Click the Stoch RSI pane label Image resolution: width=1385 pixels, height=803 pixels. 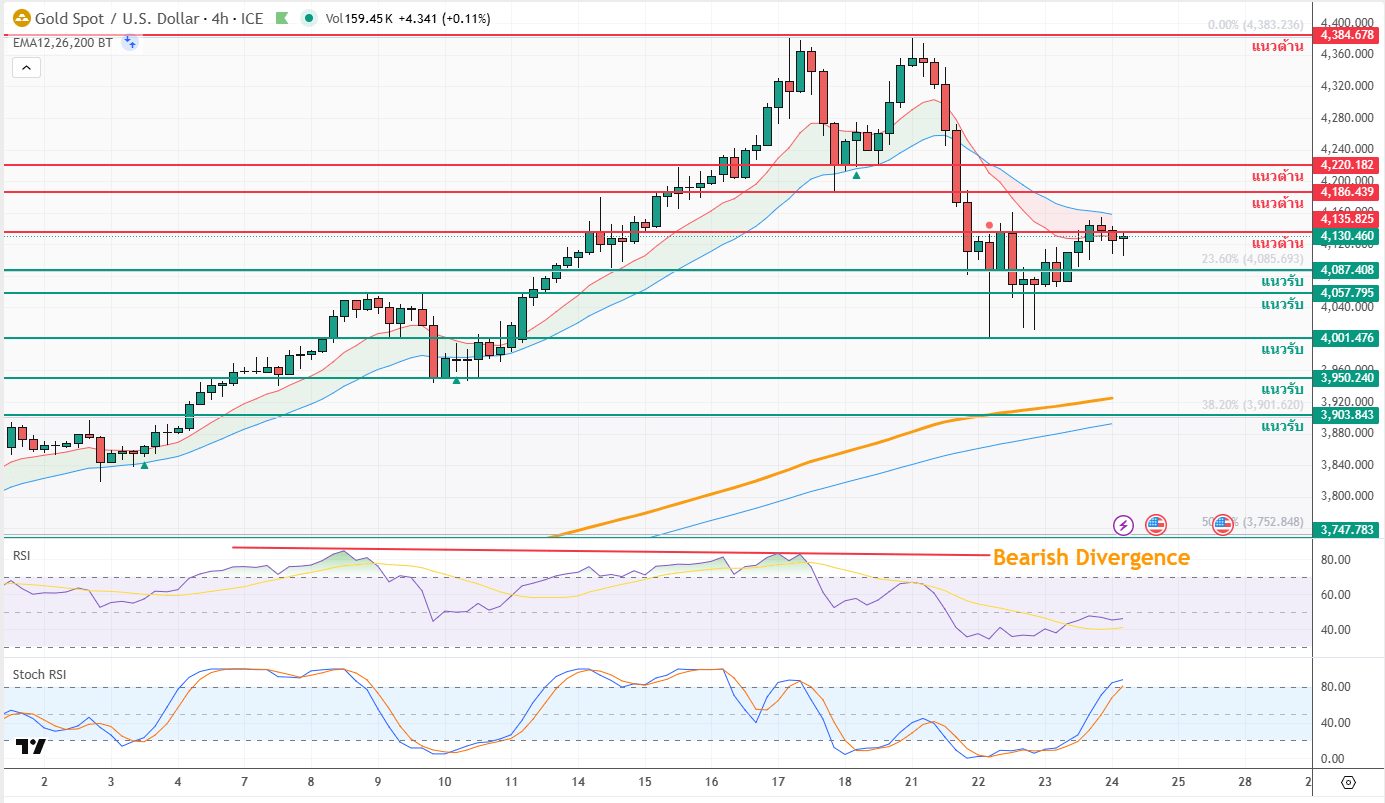41,675
